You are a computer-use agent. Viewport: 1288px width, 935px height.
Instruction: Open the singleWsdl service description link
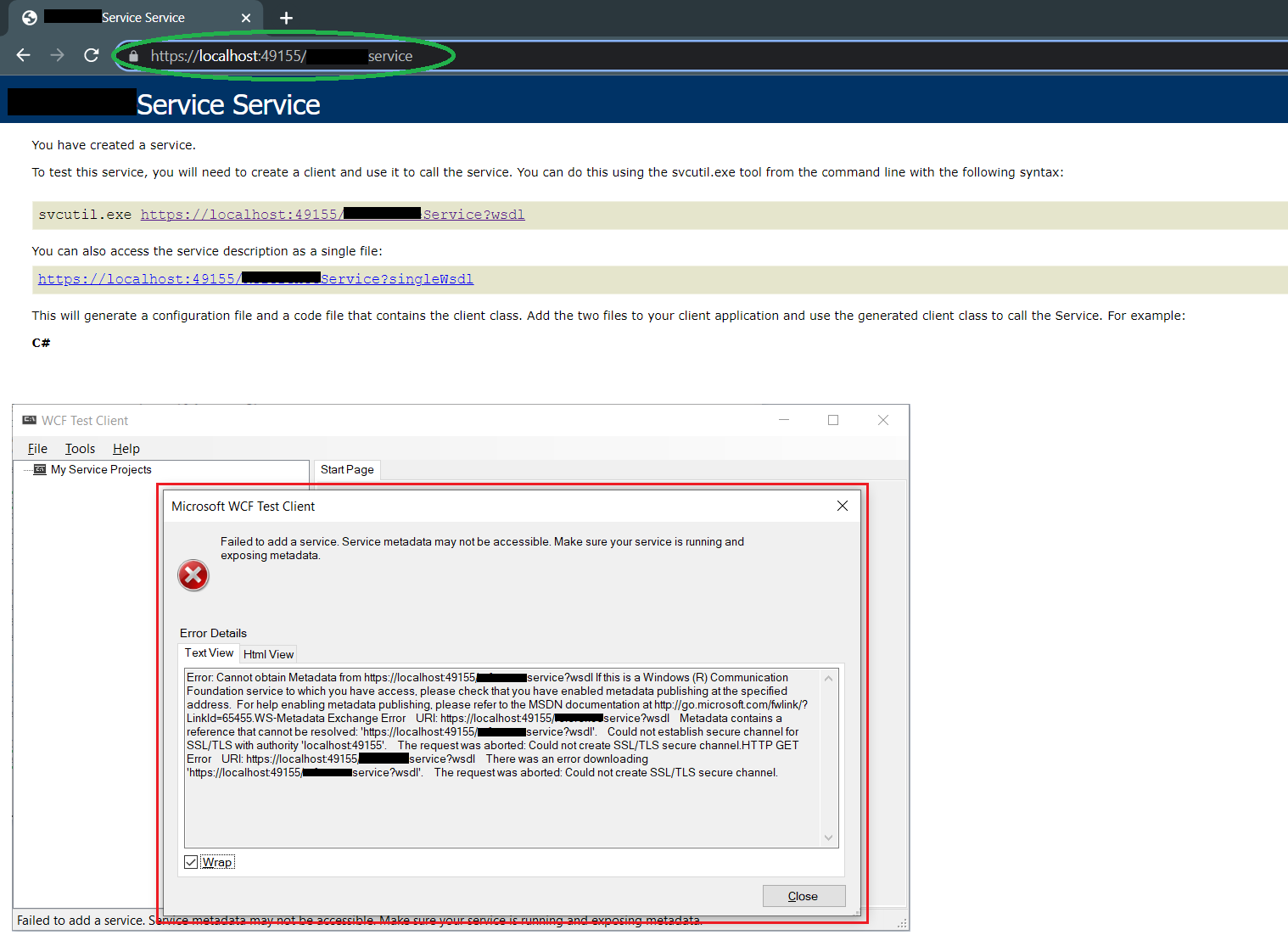[x=255, y=279]
